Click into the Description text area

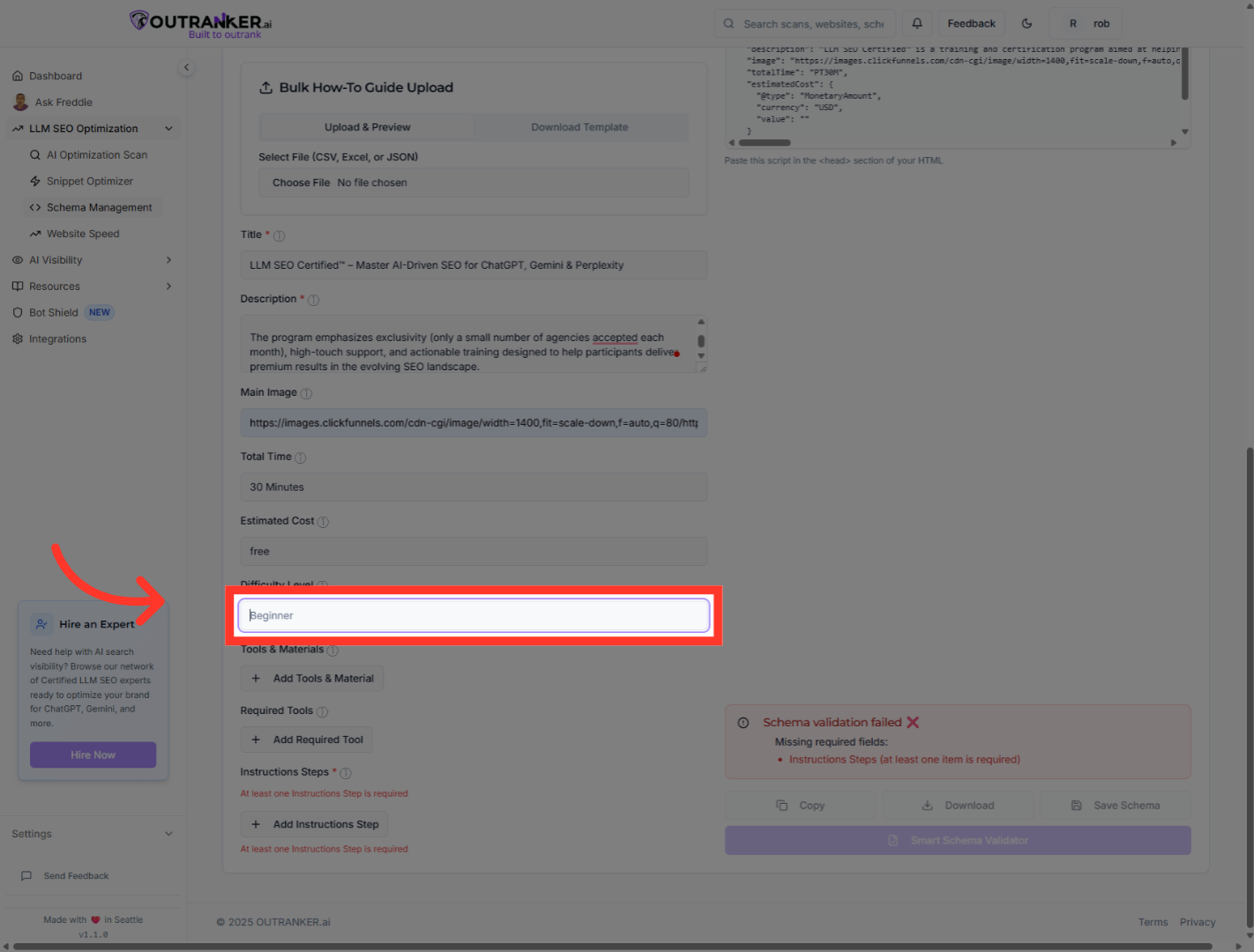tap(474, 344)
